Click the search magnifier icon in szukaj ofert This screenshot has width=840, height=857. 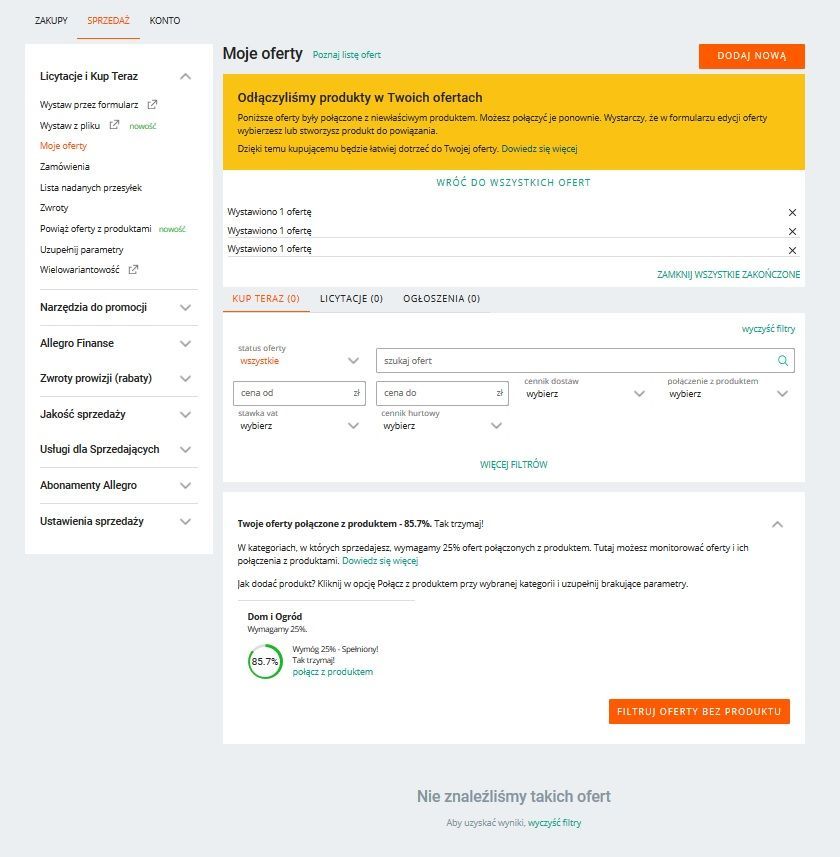783,361
